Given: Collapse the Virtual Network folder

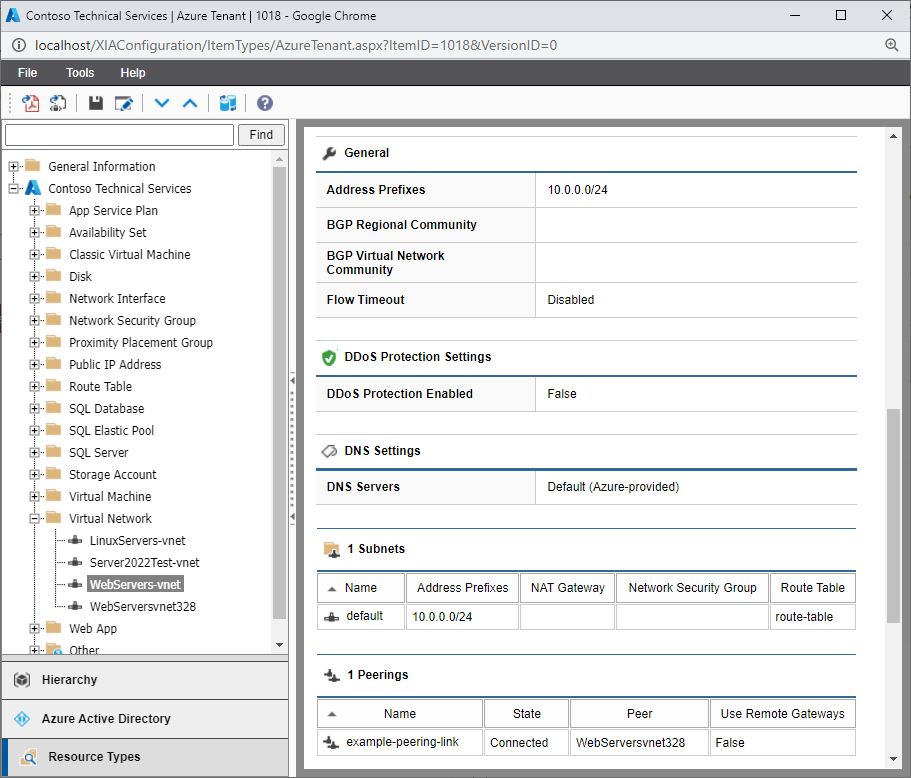Looking at the screenshot, I should [34, 518].
